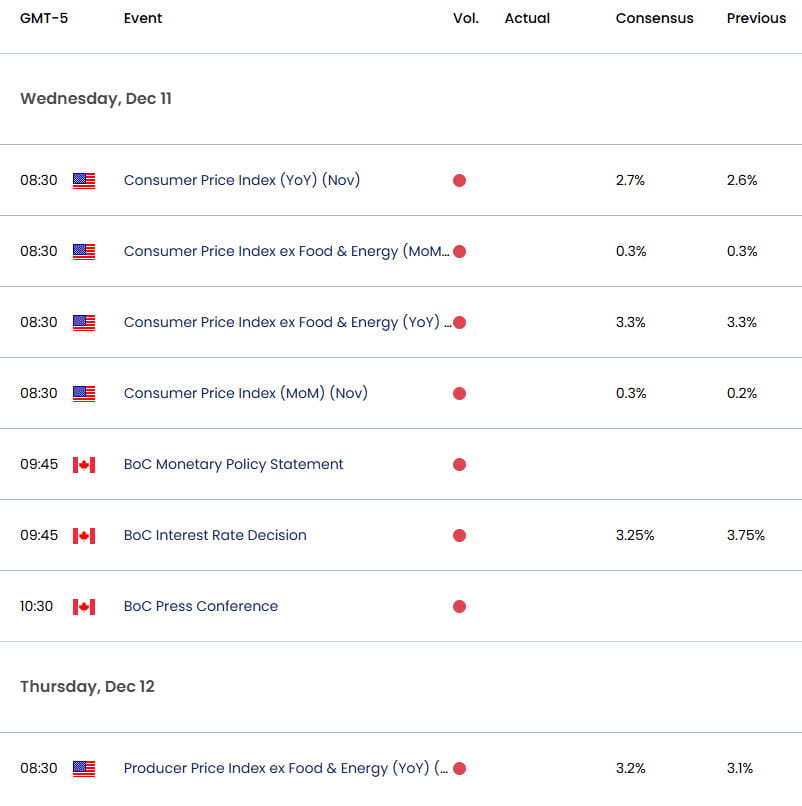Click 10:30 time of BoC Press Conference
This screenshot has width=802, height=806.
[37, 607]
